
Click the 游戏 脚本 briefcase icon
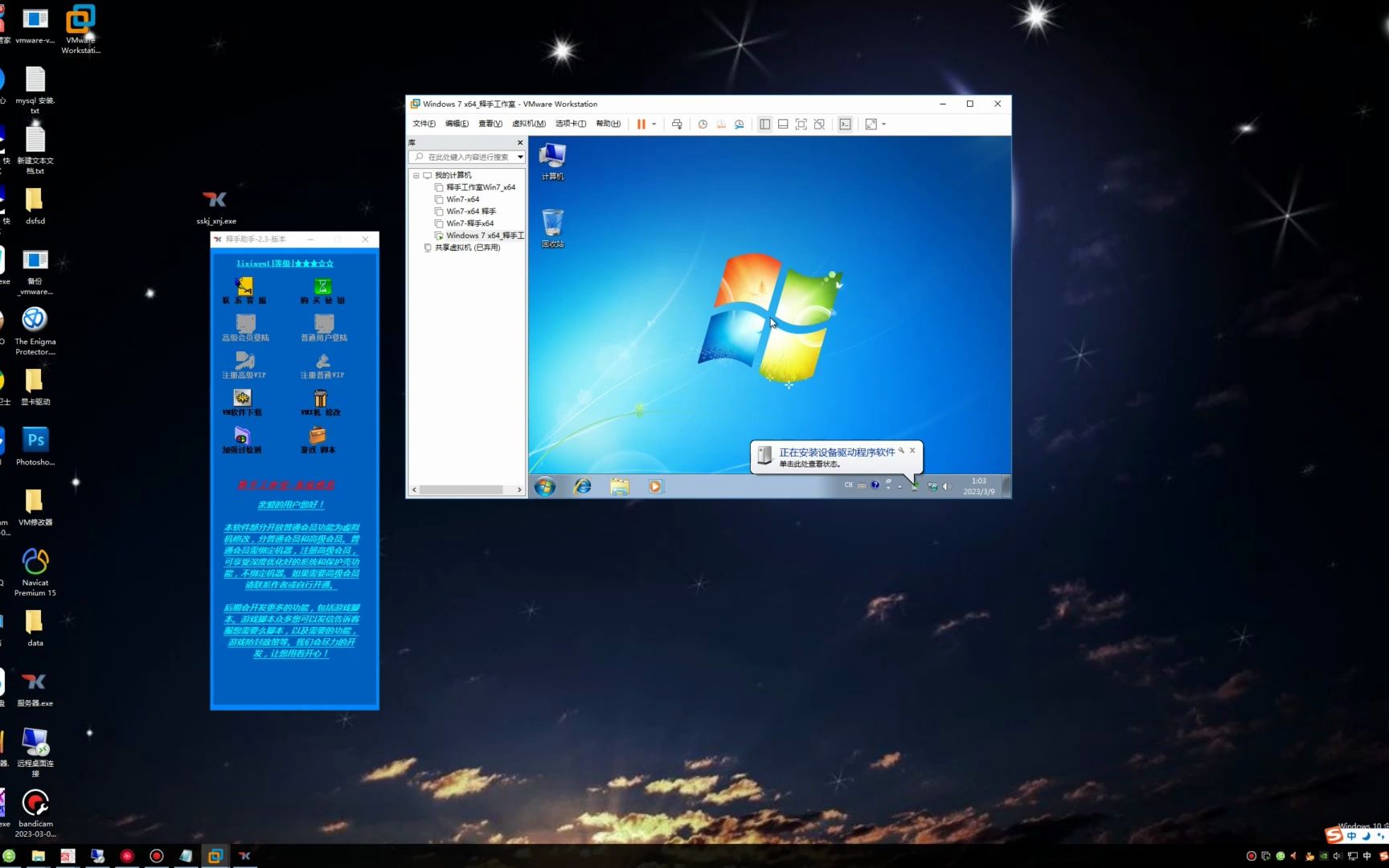click(318, 440)
